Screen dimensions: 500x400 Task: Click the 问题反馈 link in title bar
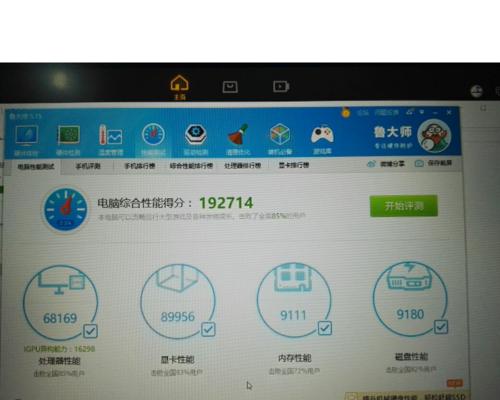pyautogui.click(x=386, y=112)
